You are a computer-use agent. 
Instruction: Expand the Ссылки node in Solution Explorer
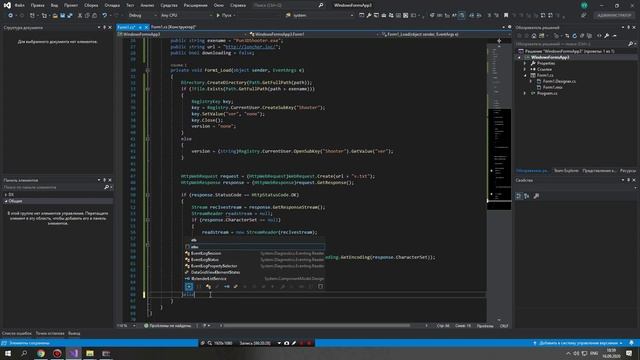click(x=525, y=69)
